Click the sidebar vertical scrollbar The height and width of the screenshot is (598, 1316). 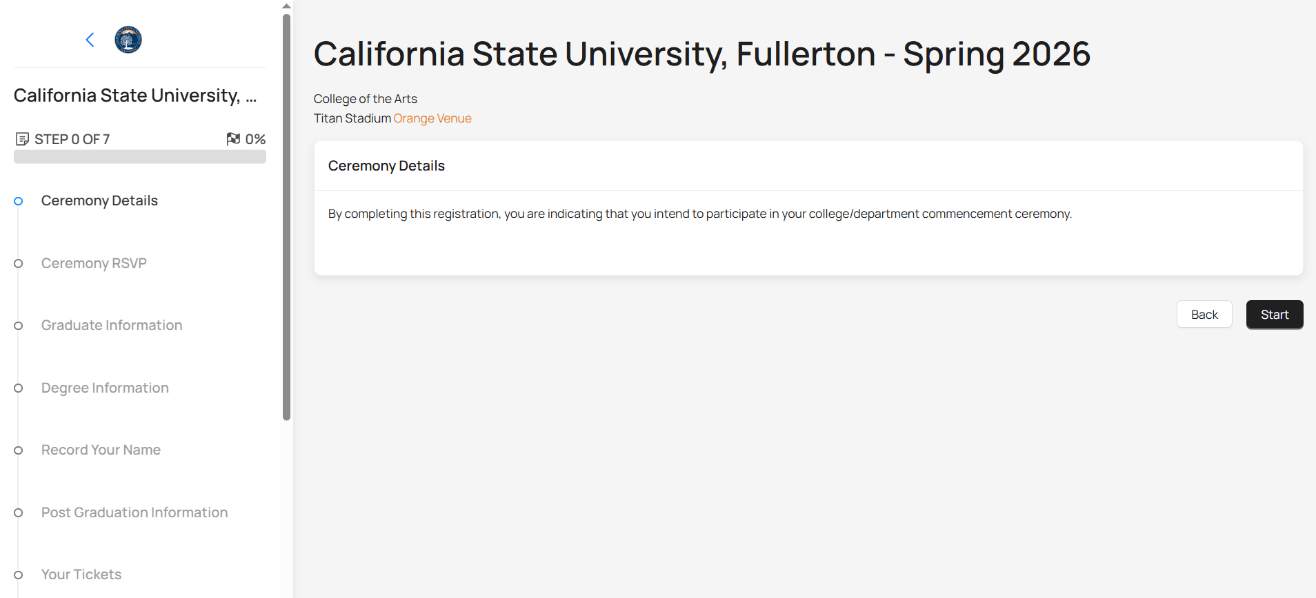pyautogui.click(x=287, y=215)
